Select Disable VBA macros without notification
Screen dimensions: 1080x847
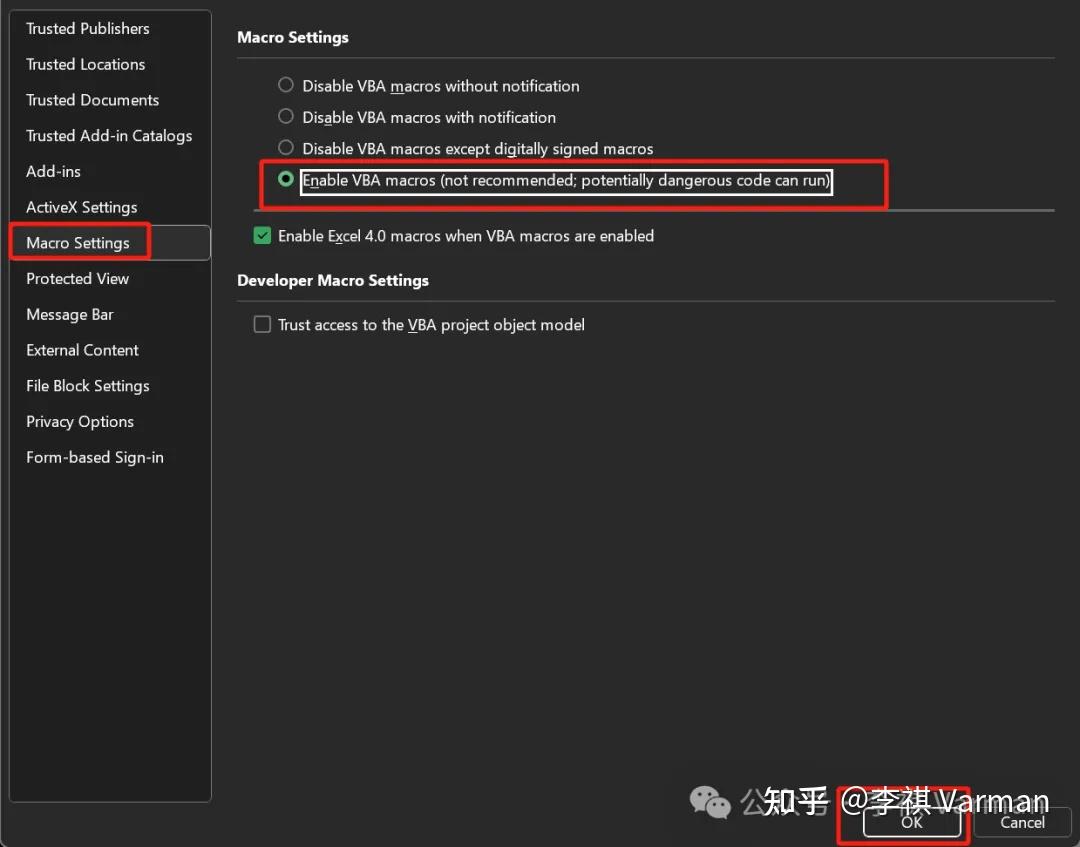285,85
